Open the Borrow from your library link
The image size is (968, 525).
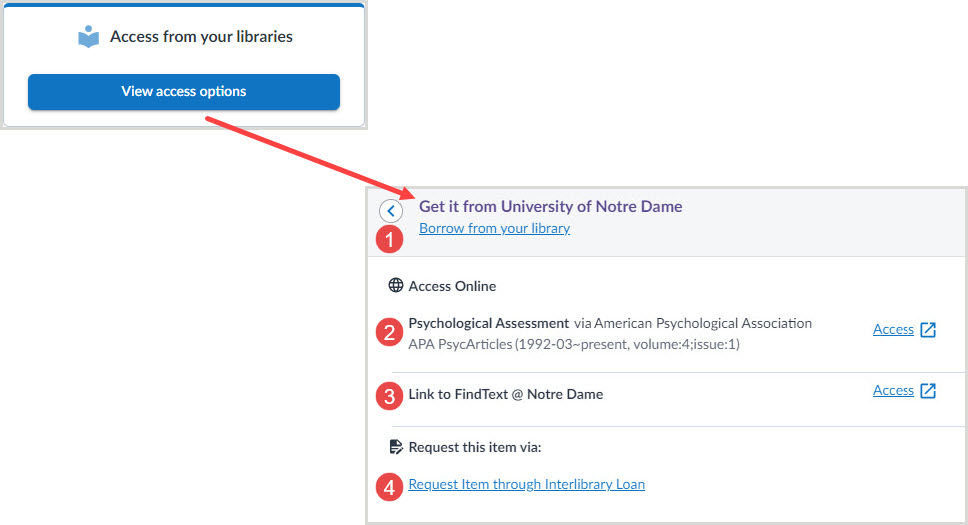coord(494,228)
